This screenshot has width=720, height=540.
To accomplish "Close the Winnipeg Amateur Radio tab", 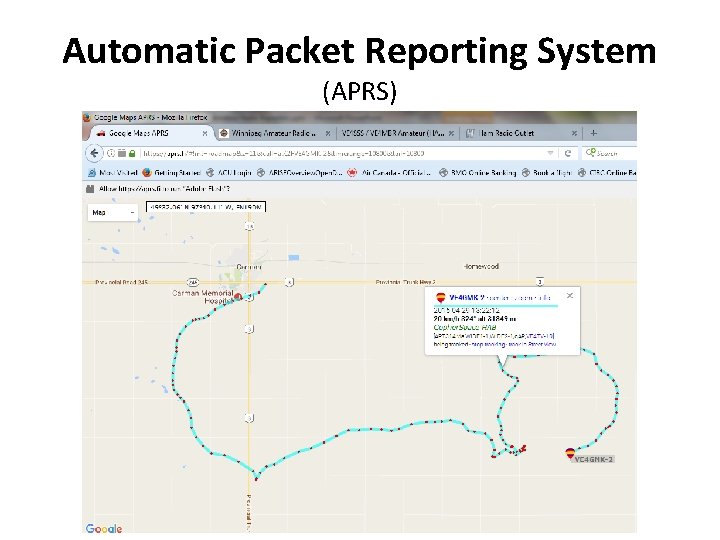I will tap(328, 133).
